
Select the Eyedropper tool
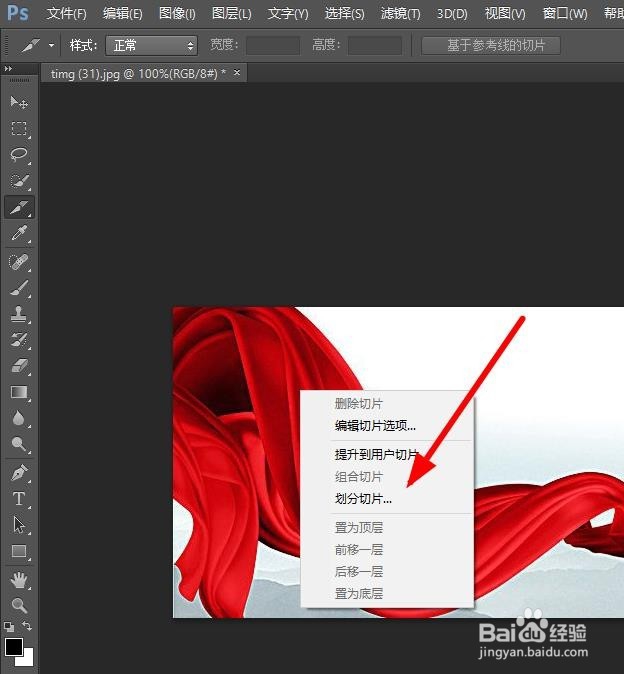click(x=19, y=233)
